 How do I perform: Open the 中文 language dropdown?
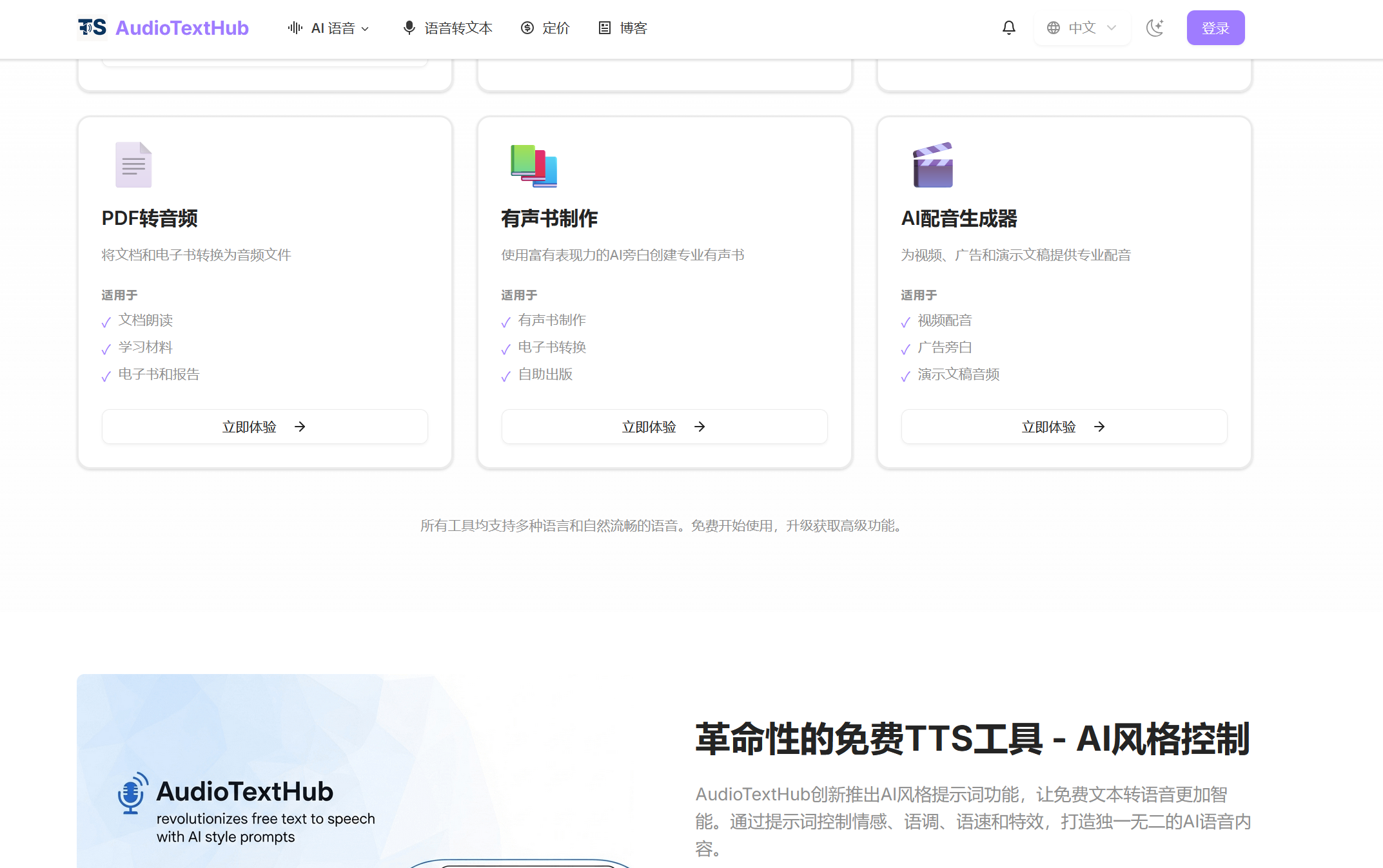1082,27
